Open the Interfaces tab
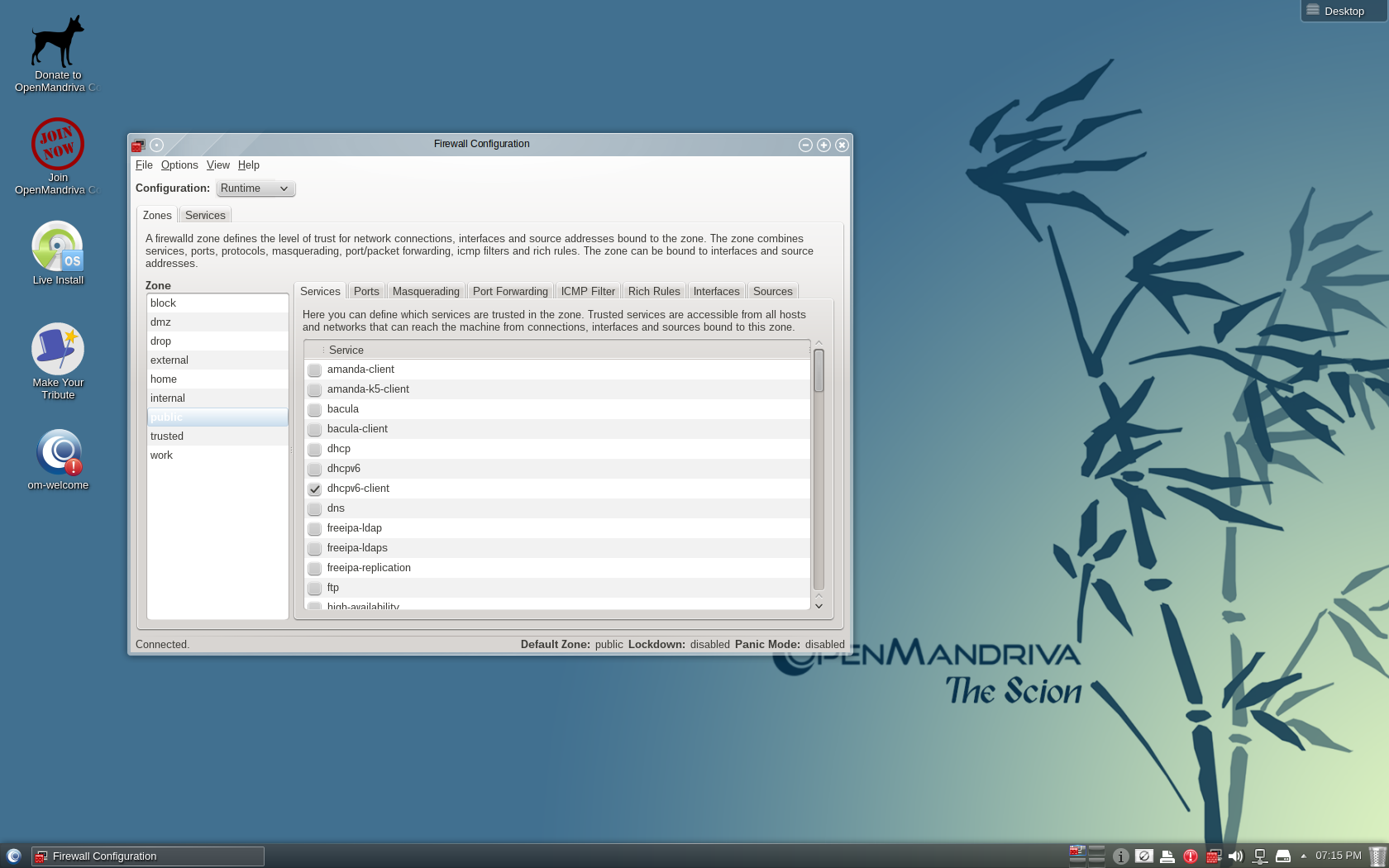This screenshot has width=1389, height=868. (716, 291)
